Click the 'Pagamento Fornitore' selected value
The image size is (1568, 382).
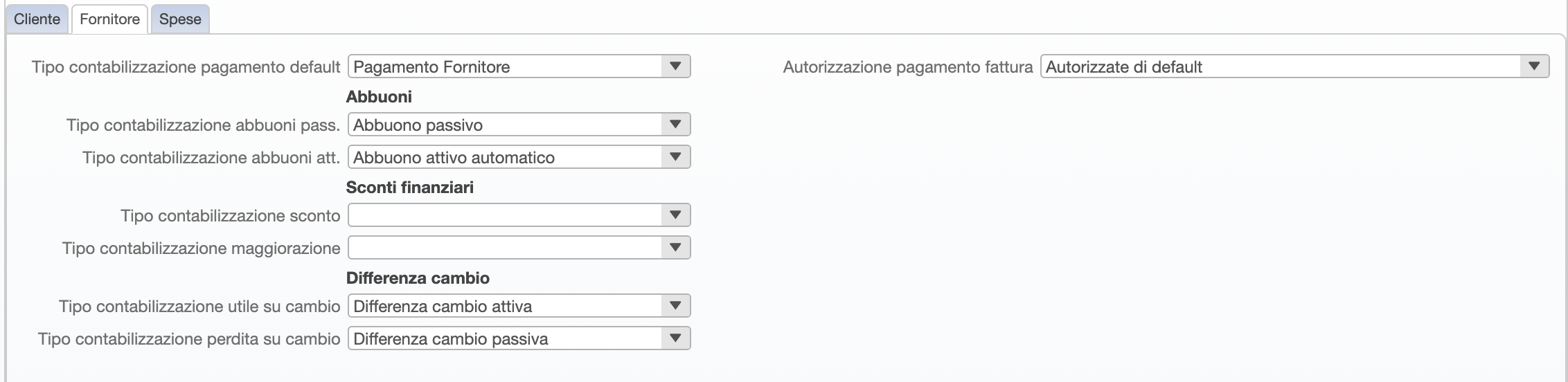(x=431, y=67)
